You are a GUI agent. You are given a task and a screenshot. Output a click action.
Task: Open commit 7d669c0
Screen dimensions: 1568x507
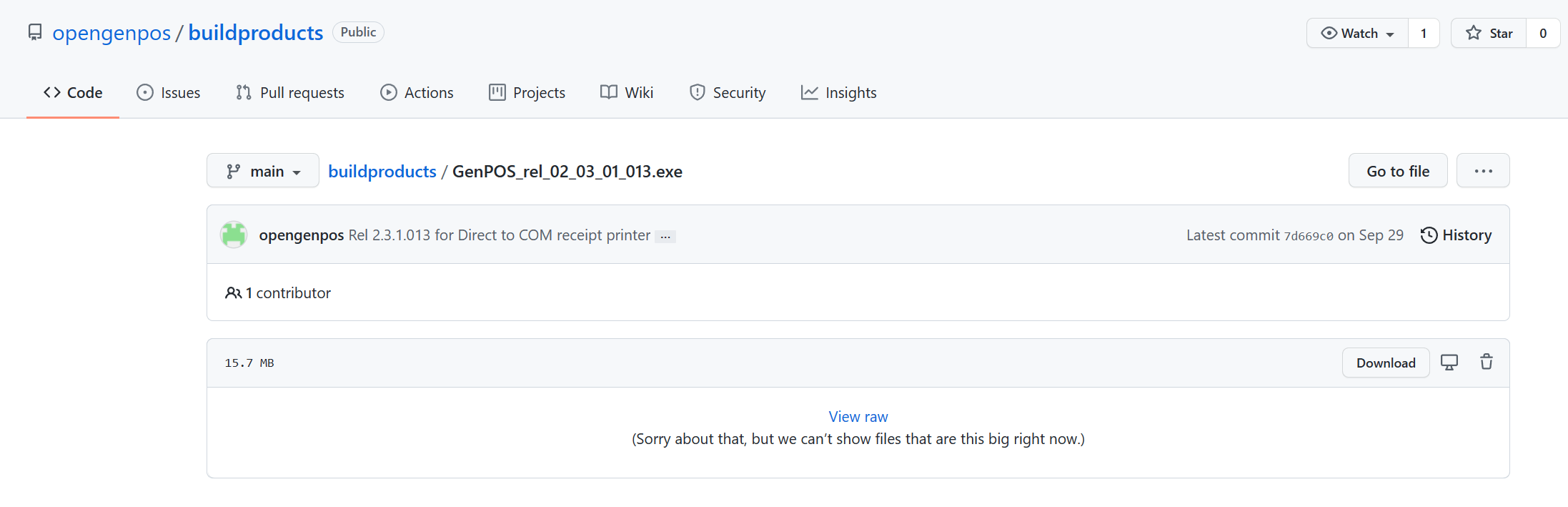point(1309,236)
